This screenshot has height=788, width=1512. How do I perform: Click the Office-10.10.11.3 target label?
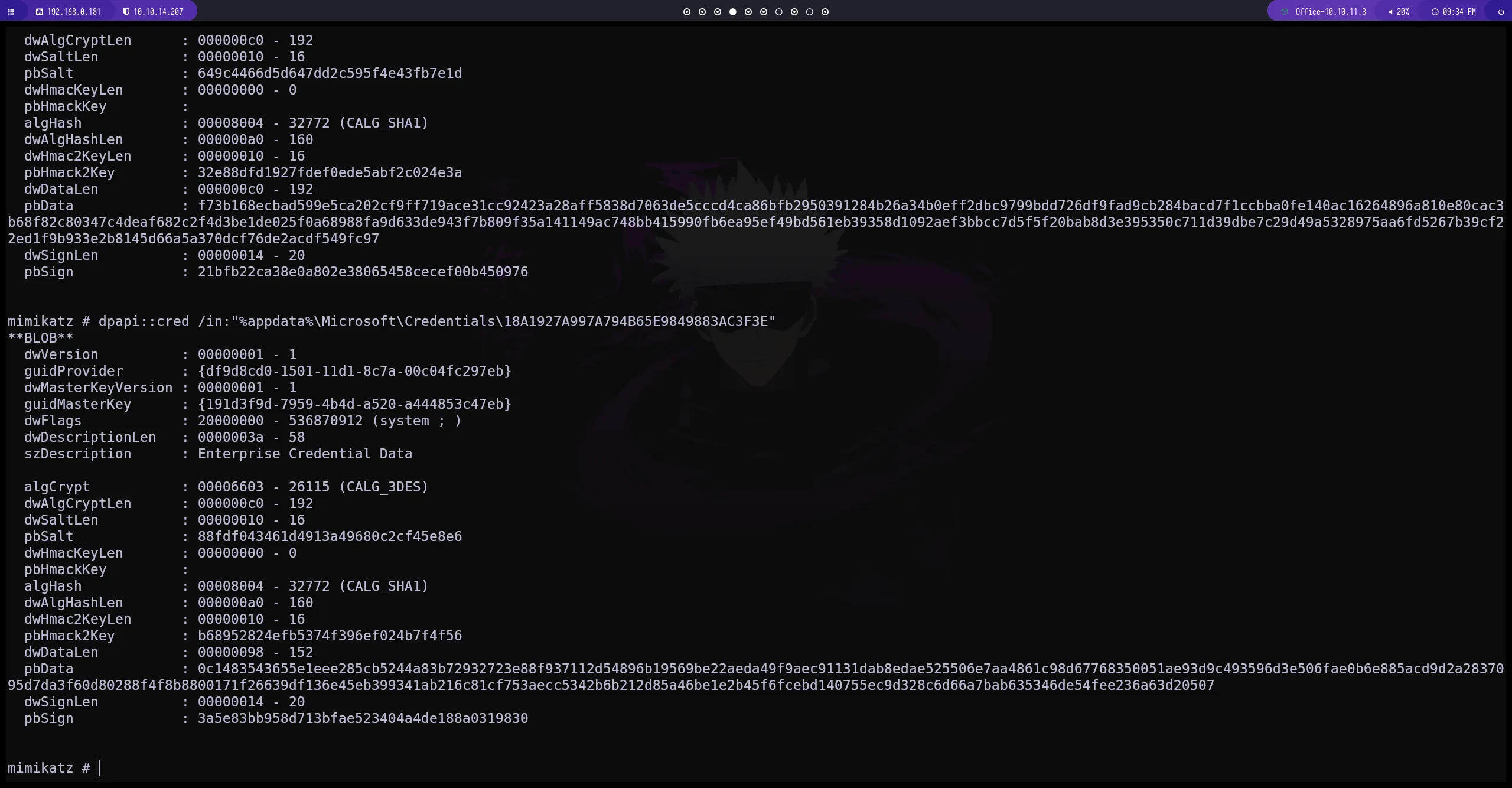tap(1330, 12)
